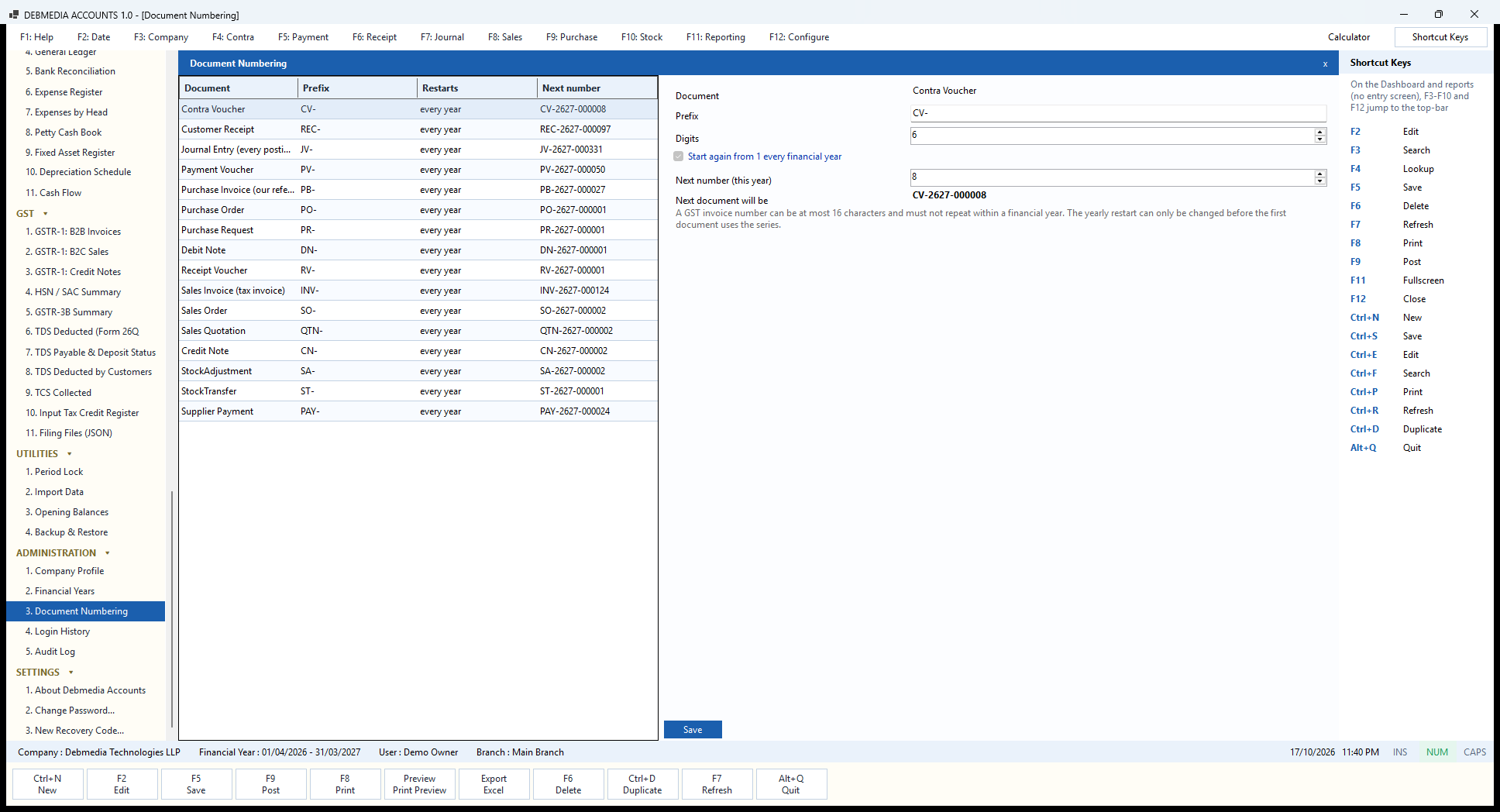Decrease the Next number spinner value

pos(1320,181)
